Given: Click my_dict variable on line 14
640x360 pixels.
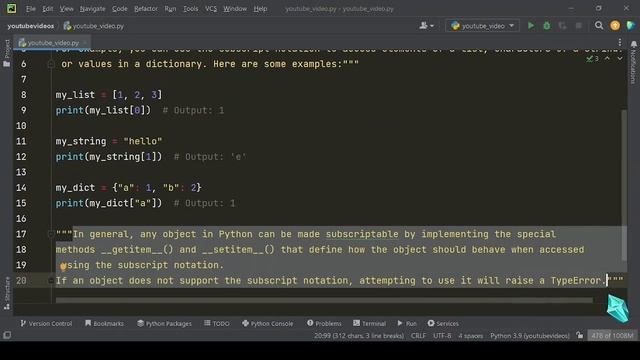Looking at the screenshot, I should tap(75, 188).
